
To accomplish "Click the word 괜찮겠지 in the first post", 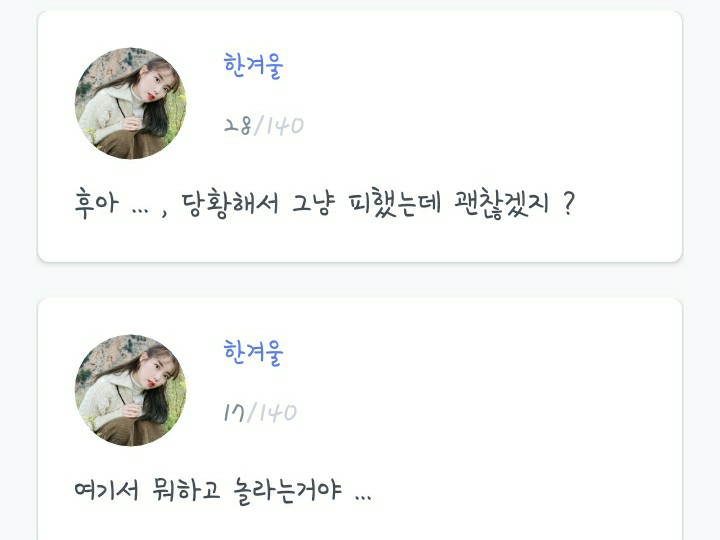I will coord(501,203).
